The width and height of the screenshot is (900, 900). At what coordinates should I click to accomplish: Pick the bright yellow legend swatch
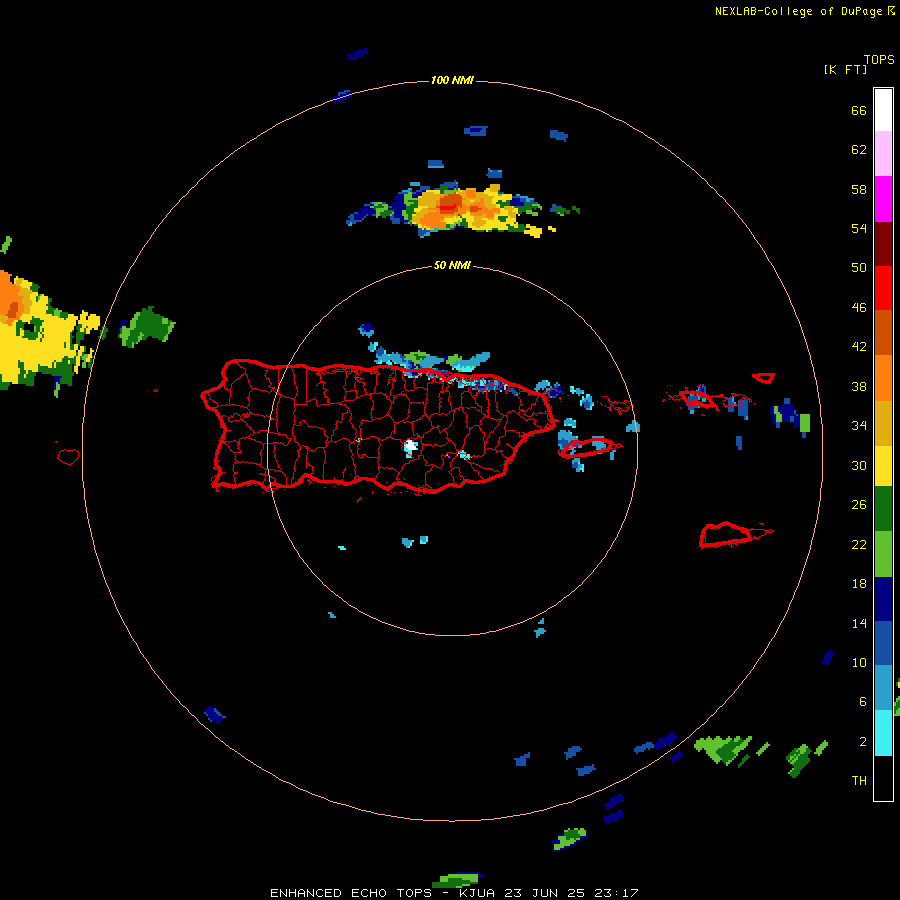883,466
